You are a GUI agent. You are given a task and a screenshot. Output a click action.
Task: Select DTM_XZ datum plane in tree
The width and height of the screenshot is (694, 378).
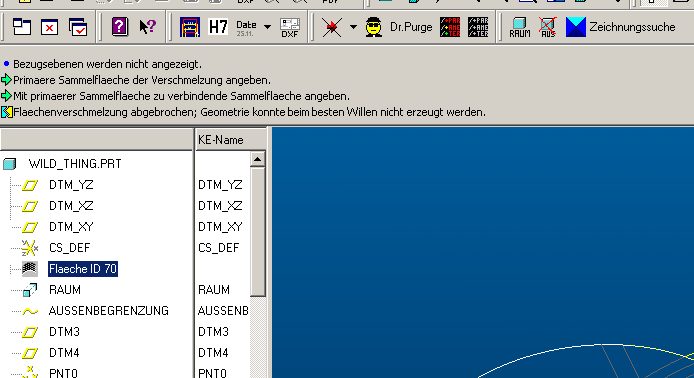(71, 206)
